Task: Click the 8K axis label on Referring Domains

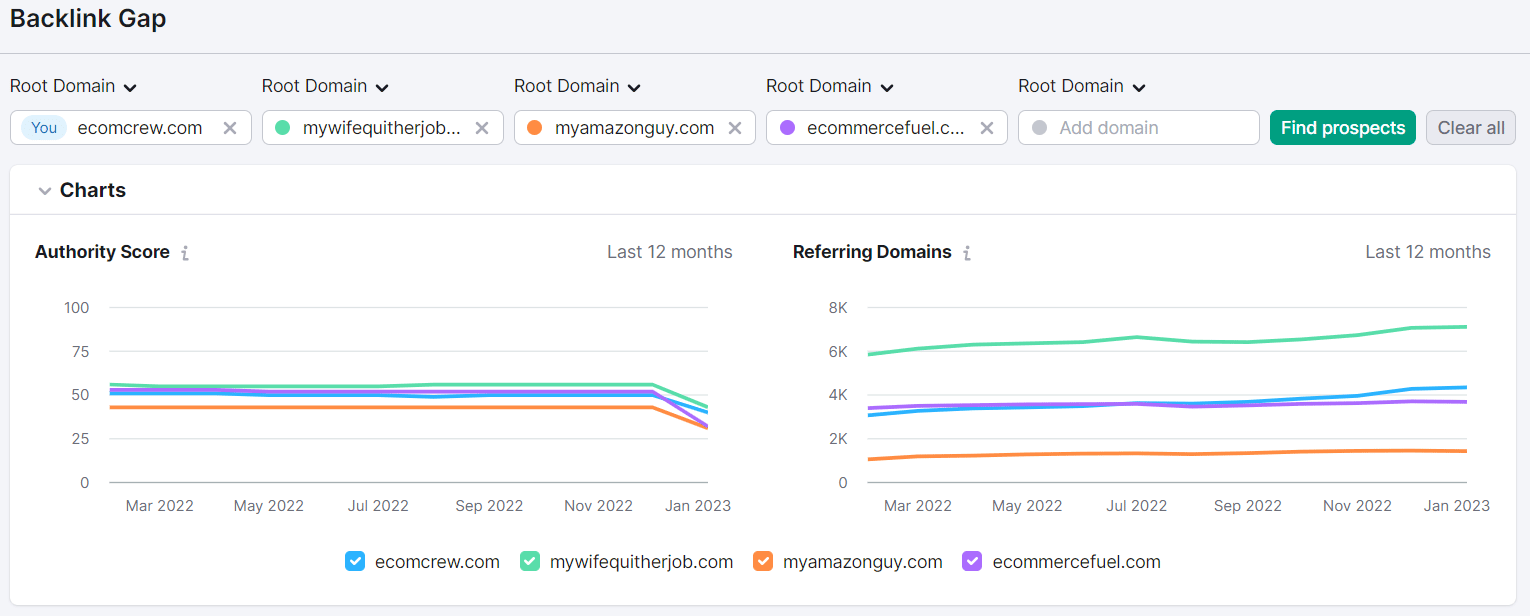Action: point(838,308)
